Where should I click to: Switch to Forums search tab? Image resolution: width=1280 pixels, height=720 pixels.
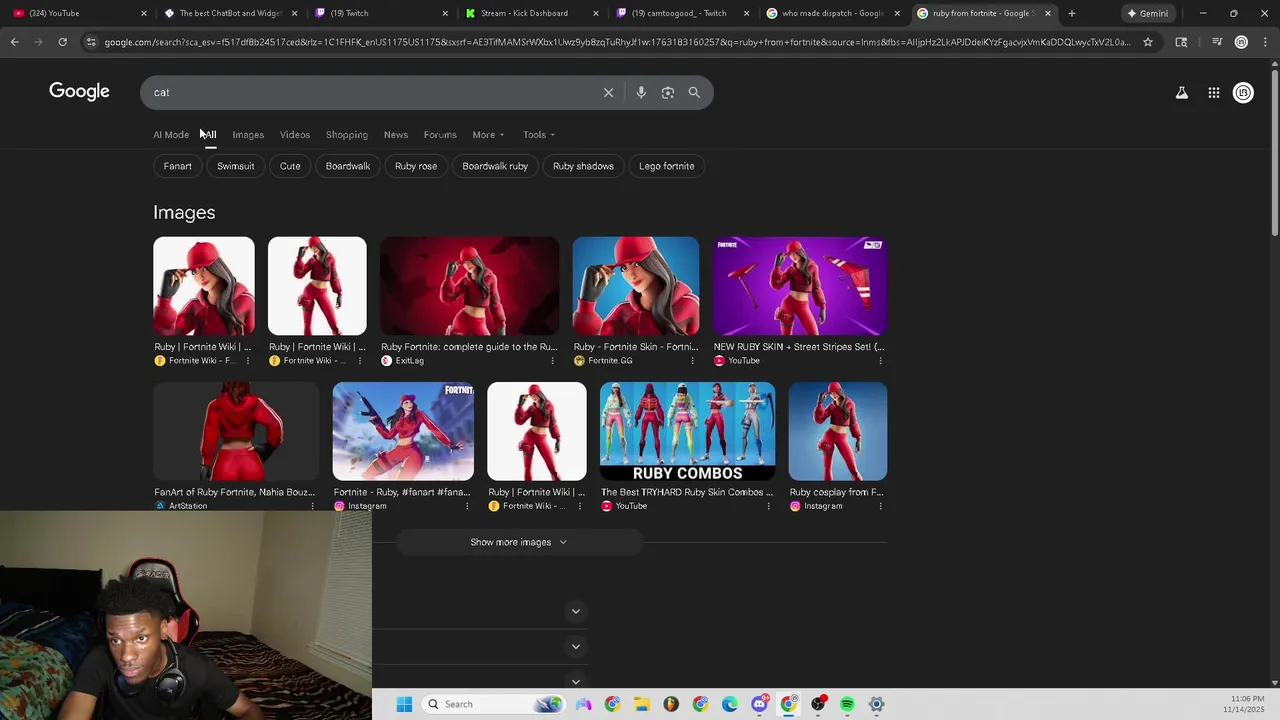point(440,135)
